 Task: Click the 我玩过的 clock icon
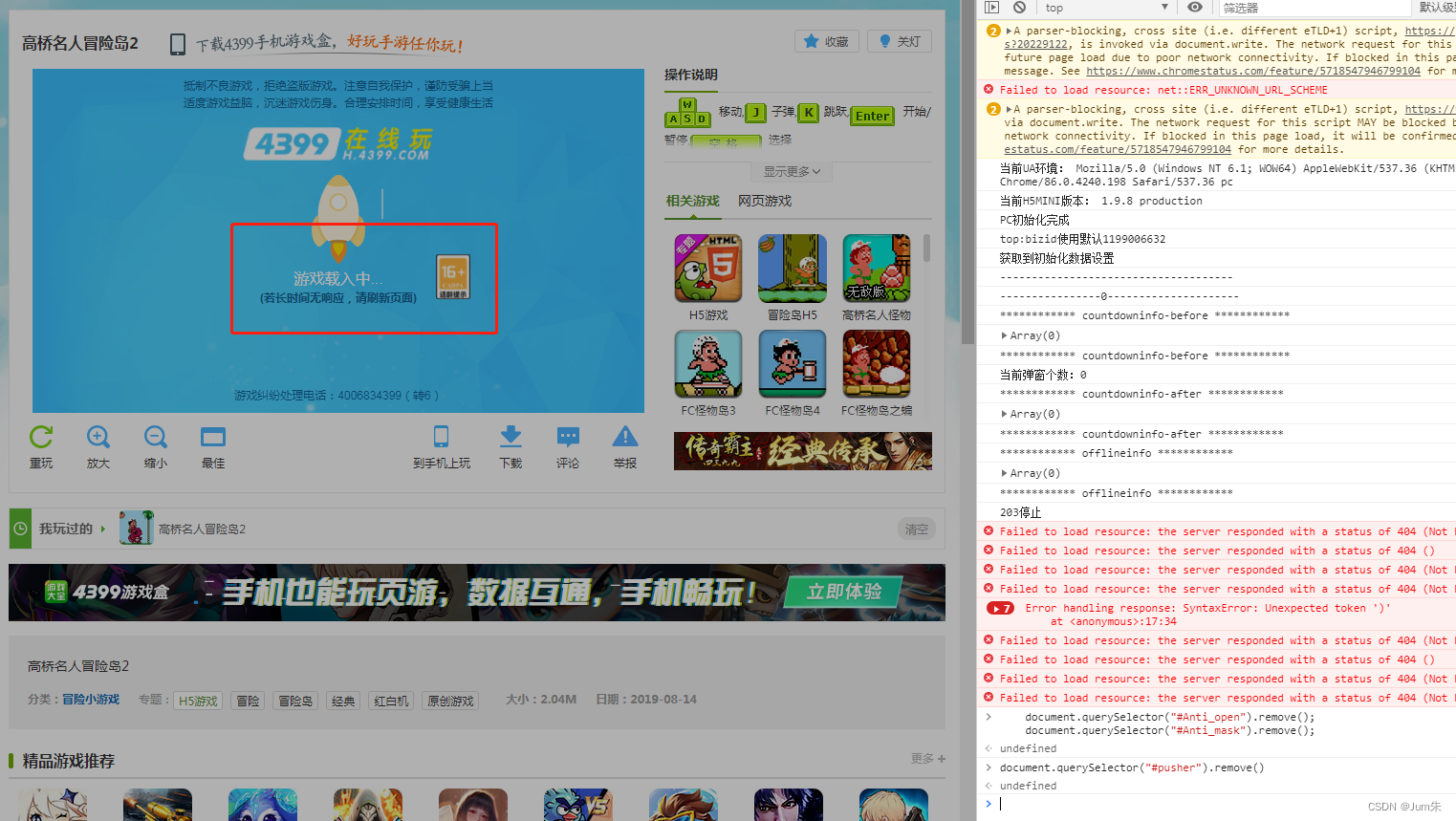tap(20, 529)
